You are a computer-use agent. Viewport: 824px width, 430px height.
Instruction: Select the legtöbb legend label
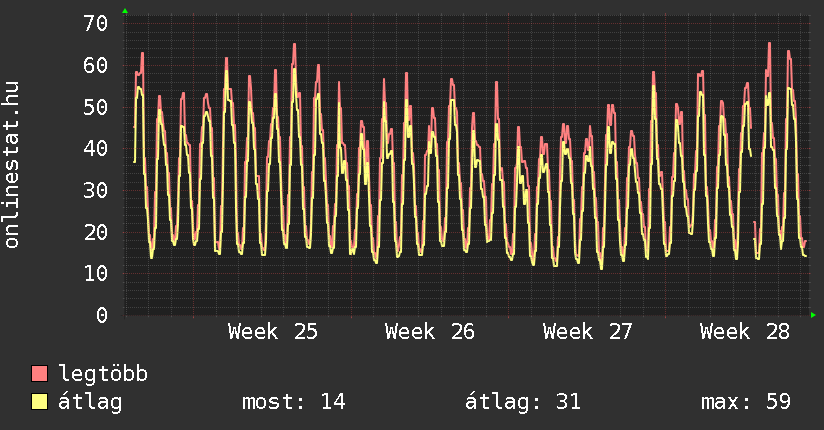coord(103,373)
